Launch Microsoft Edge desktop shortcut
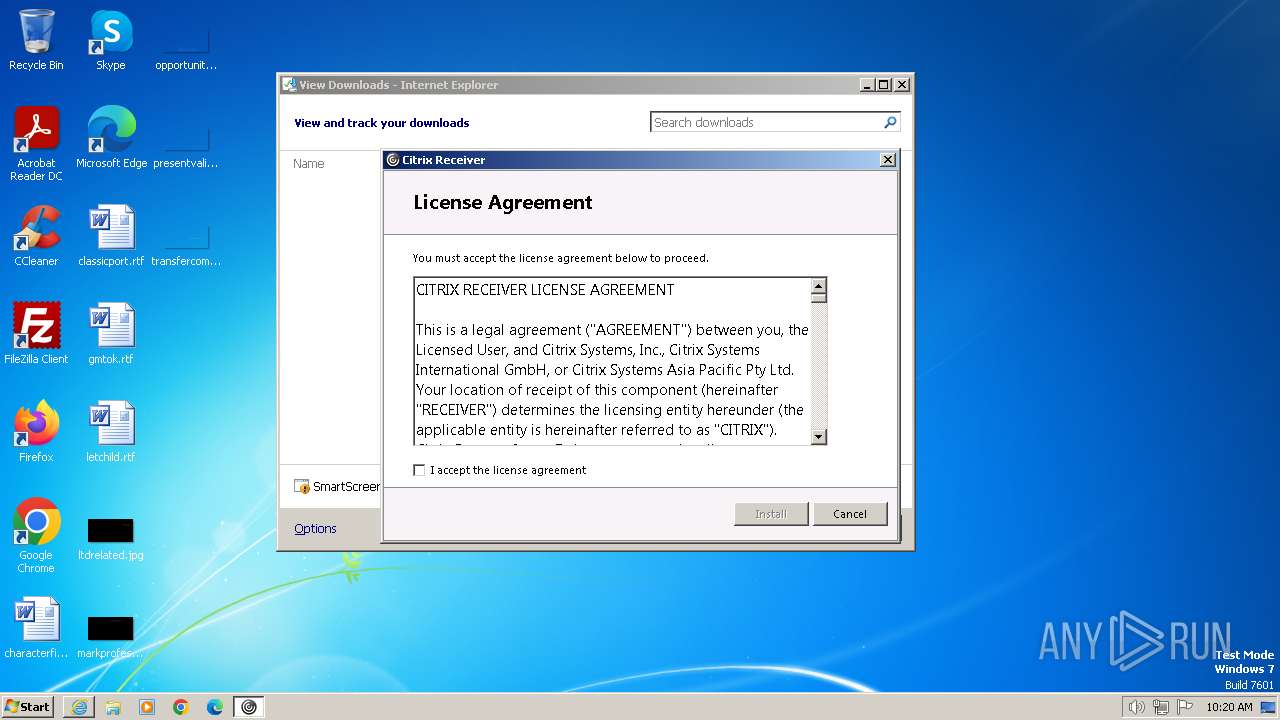Screen dimensions: 1280x720 [111, 137]
